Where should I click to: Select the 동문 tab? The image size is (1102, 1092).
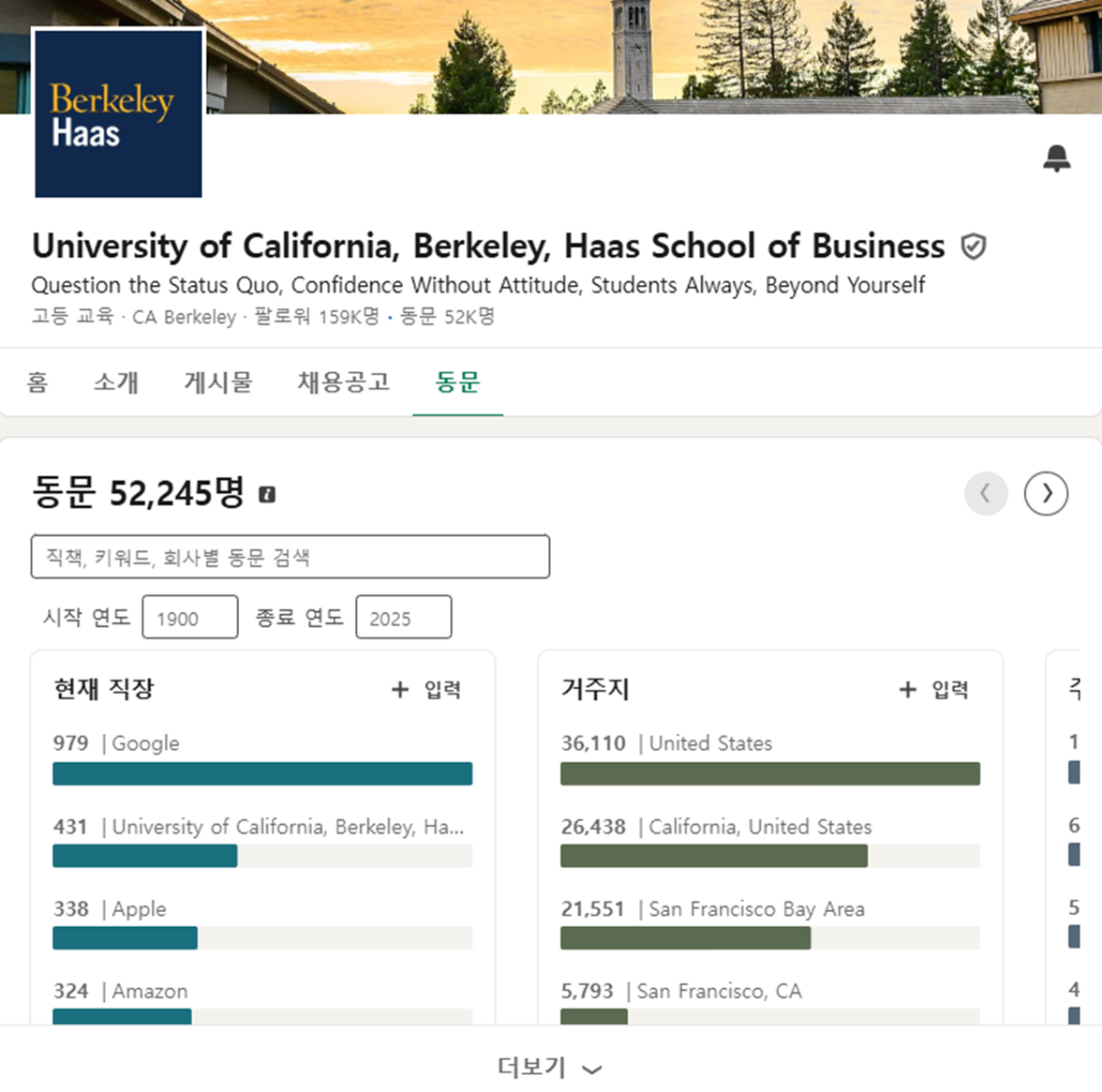(457, 381)
